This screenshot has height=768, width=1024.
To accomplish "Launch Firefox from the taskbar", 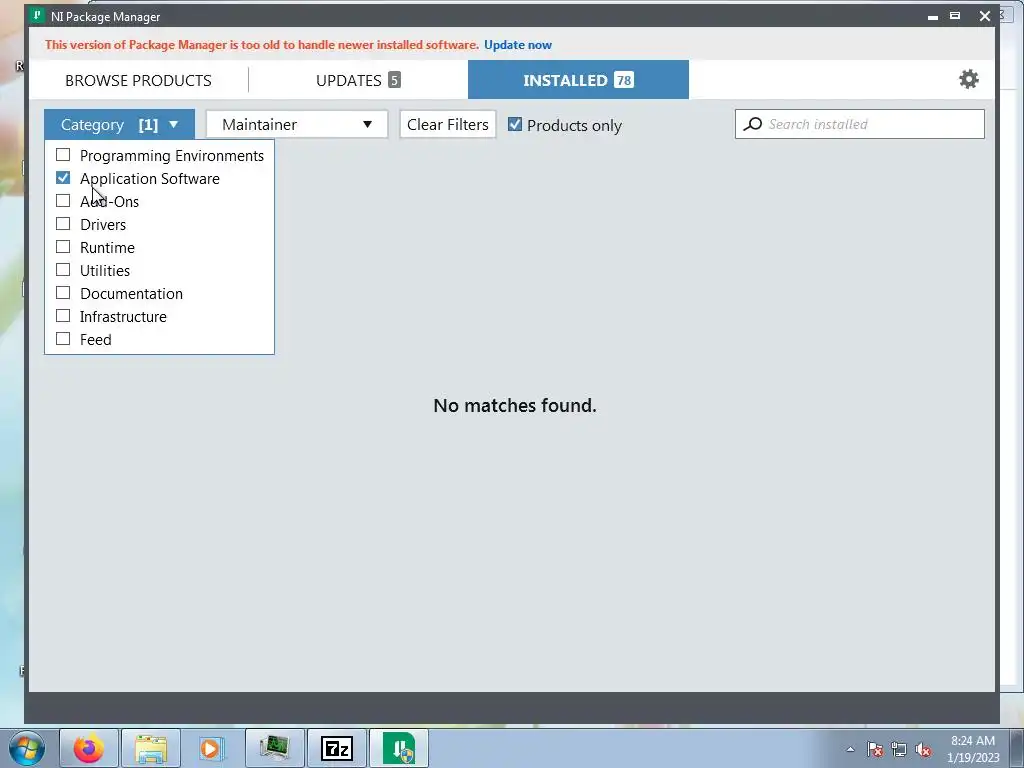I will click(x=89, y=748).
